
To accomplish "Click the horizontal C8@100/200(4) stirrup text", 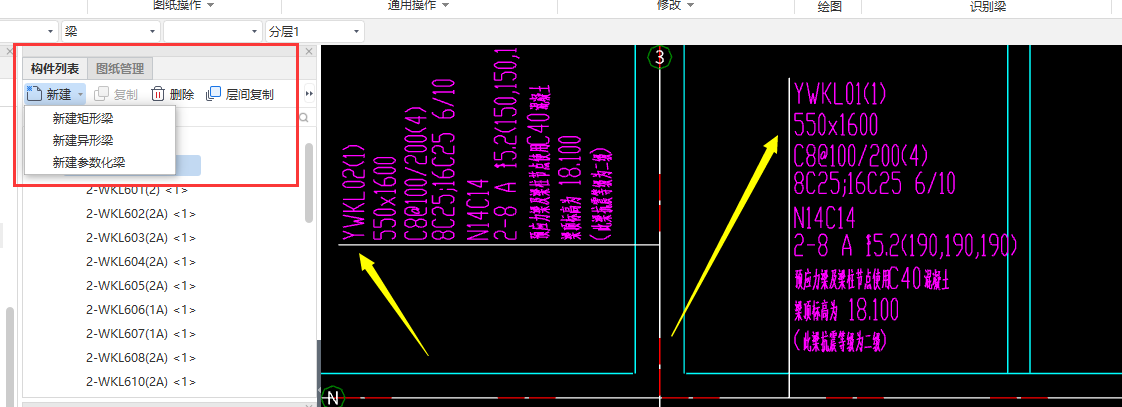I will click(x=861, y=155).
